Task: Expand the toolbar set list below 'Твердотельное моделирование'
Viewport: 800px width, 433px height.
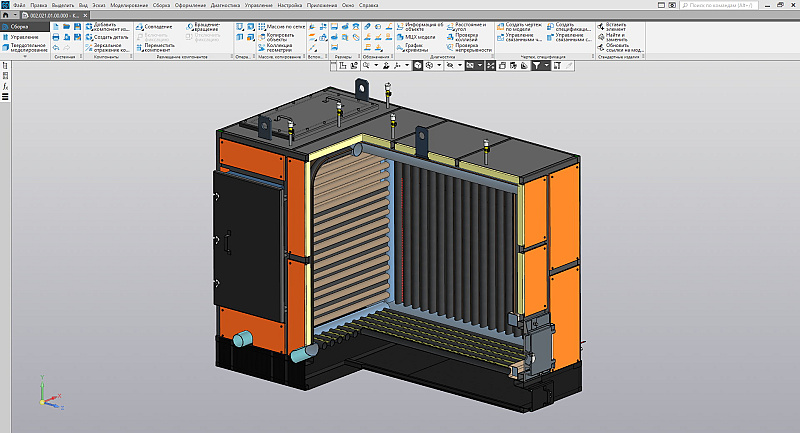Action: [24, 56]
